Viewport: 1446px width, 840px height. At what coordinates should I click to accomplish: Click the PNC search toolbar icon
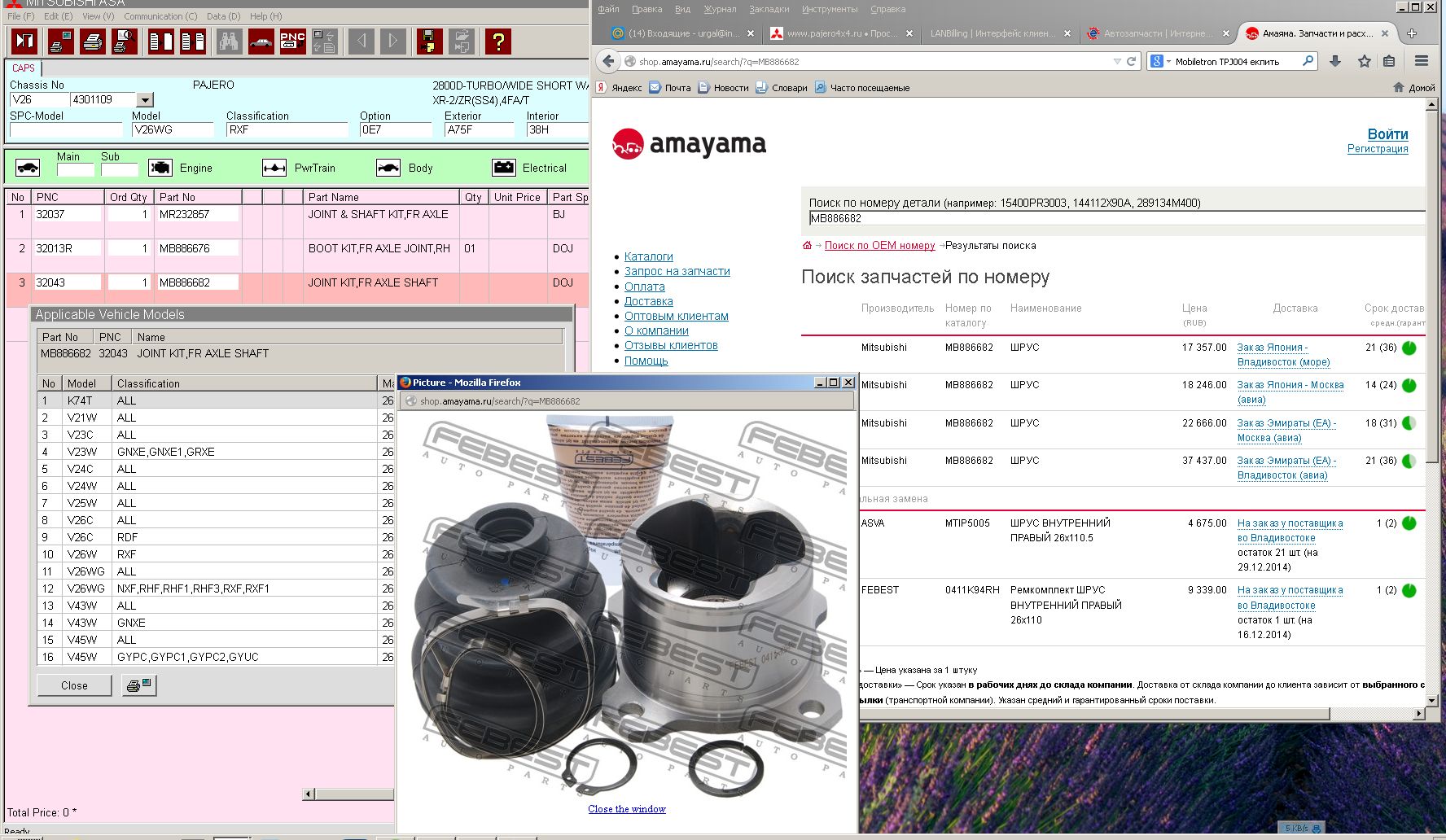[x=292, y=41]
